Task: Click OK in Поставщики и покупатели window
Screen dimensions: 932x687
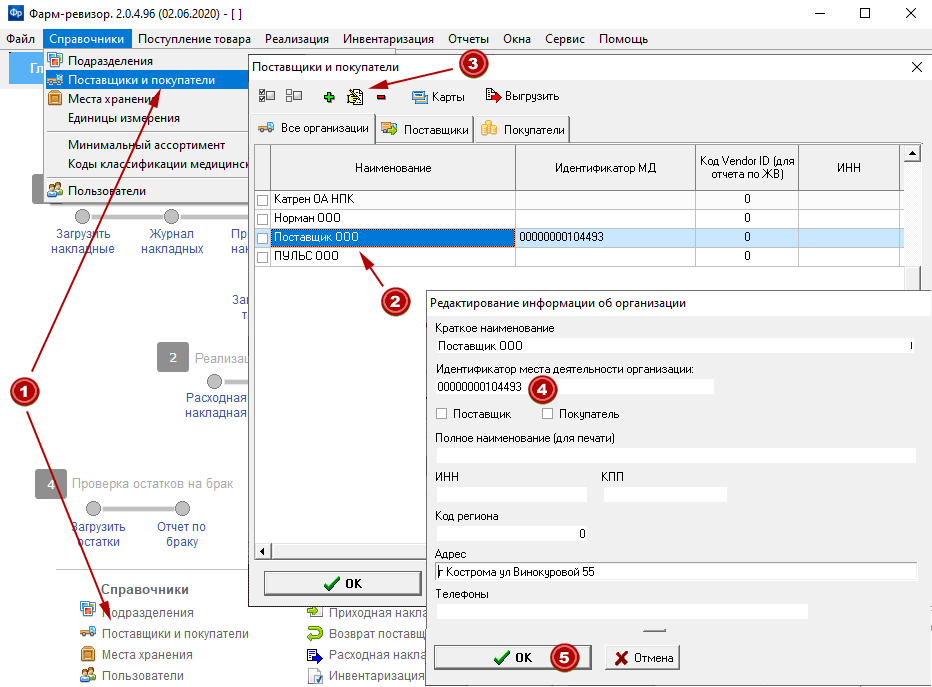Action: 343,584
